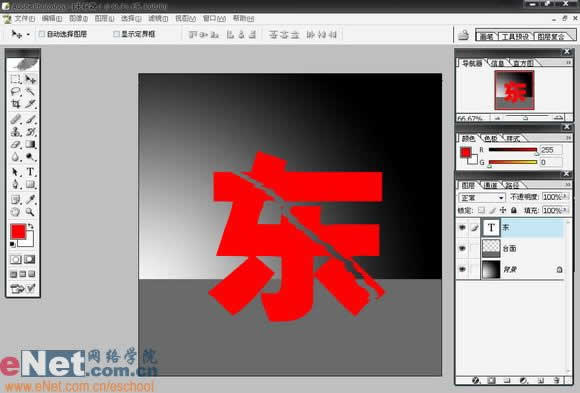Open the 文件 menu
Image resolution: width=580 pixels, height=393 pixels.
24,19
